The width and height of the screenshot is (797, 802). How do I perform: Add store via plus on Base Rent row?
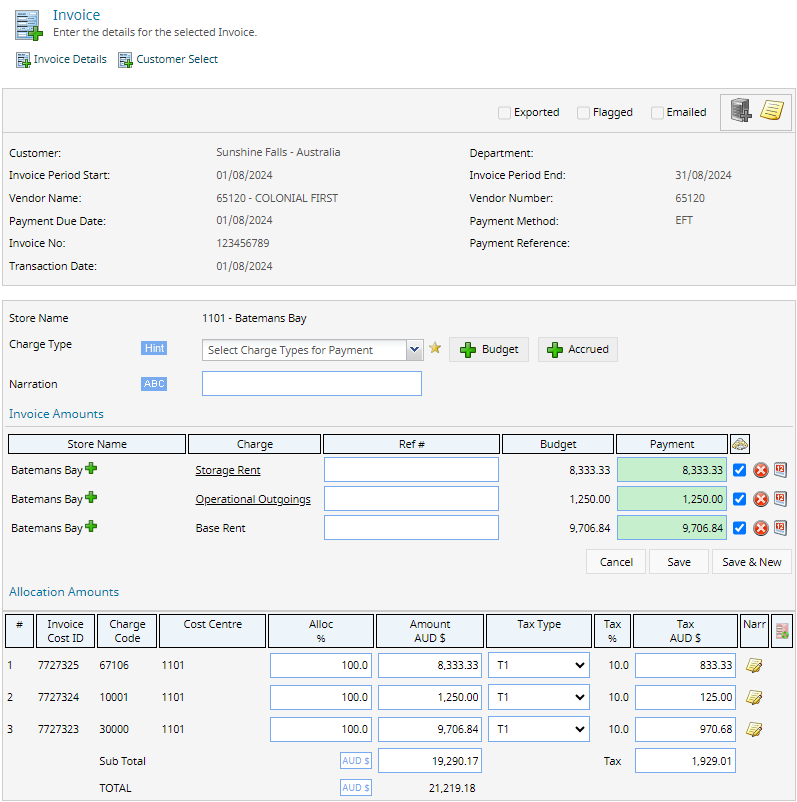pyautogui.click(x=91, y=526)
